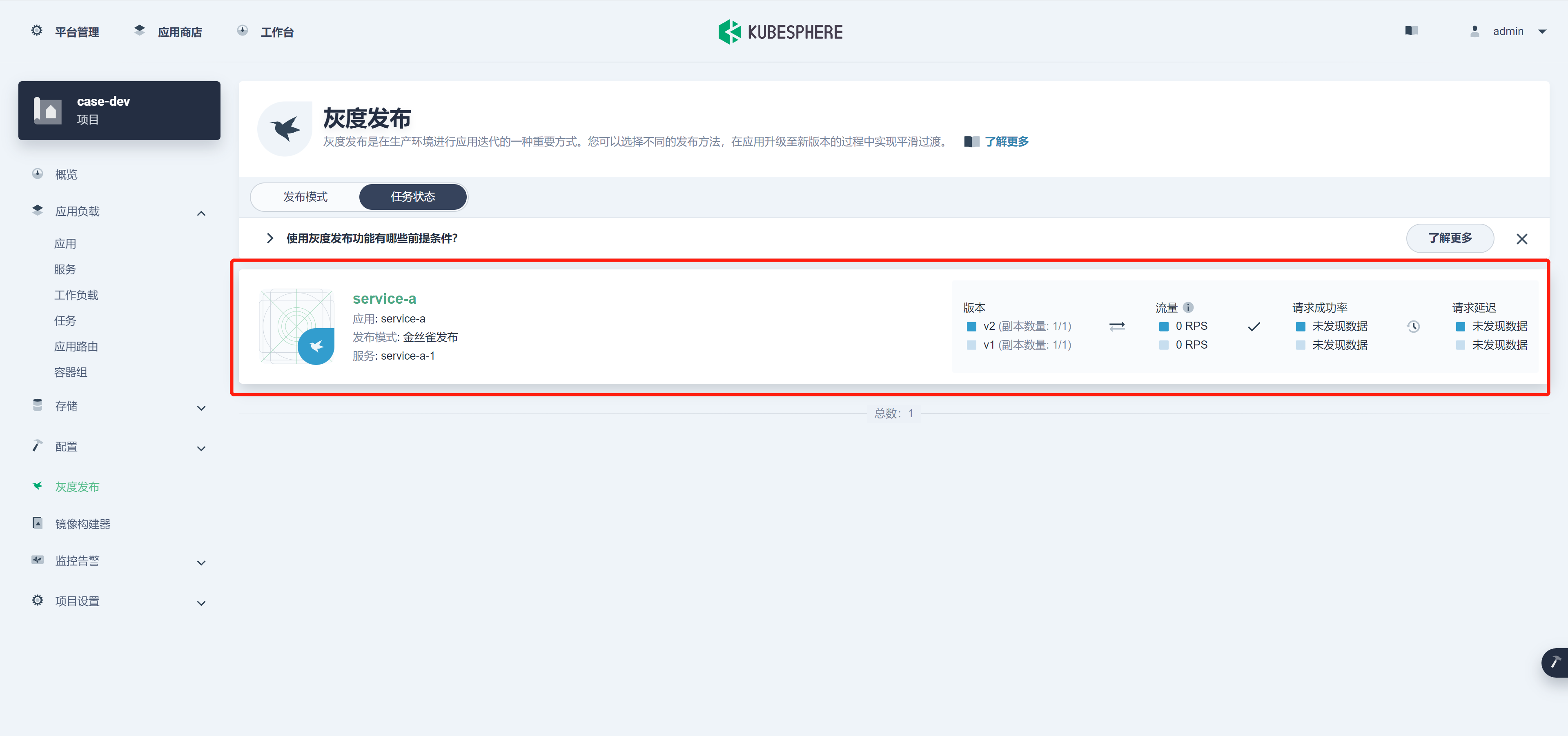Click the 配置 hammer icon
Screen dimensions: 1568x736
click(x=37, y=446)
